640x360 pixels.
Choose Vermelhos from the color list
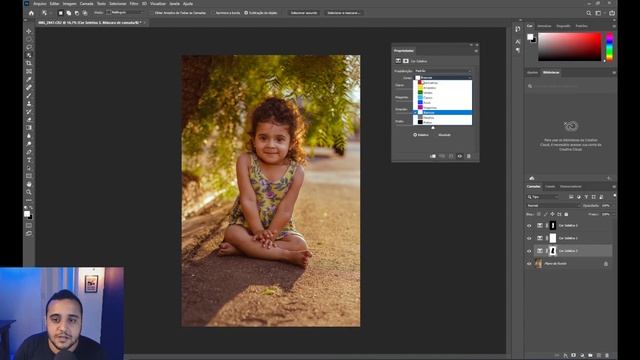coord(443,83)
